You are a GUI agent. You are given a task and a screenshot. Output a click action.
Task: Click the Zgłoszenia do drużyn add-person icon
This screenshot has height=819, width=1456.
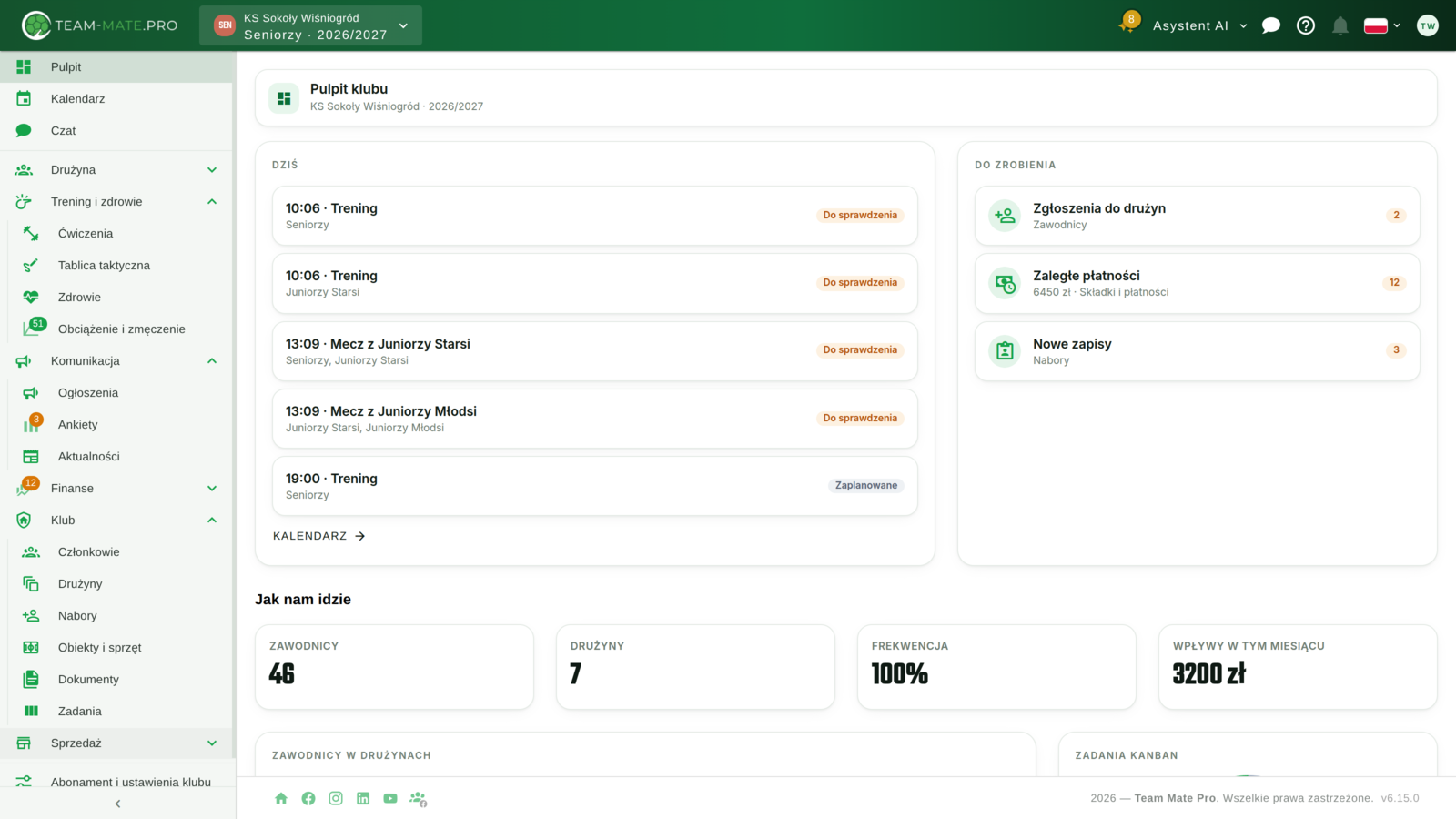(1005, 216)
